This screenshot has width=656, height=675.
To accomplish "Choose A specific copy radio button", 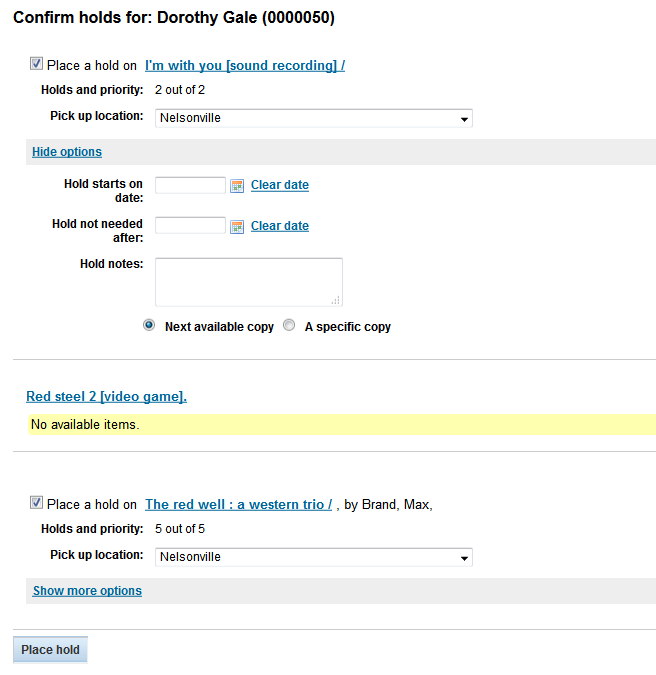I will click(290, 325).
